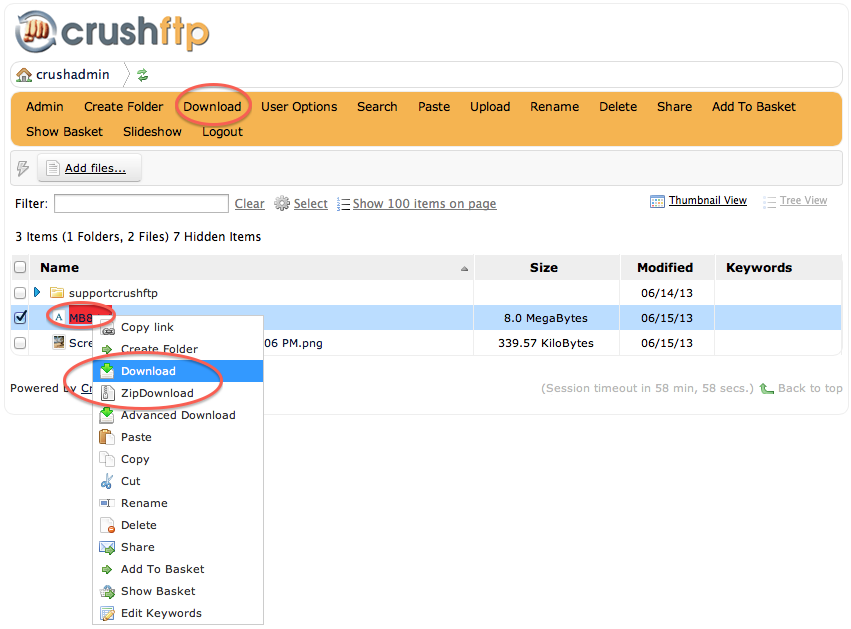
Task: Click Logout in the toolbar
Action: tap(223, 132)
